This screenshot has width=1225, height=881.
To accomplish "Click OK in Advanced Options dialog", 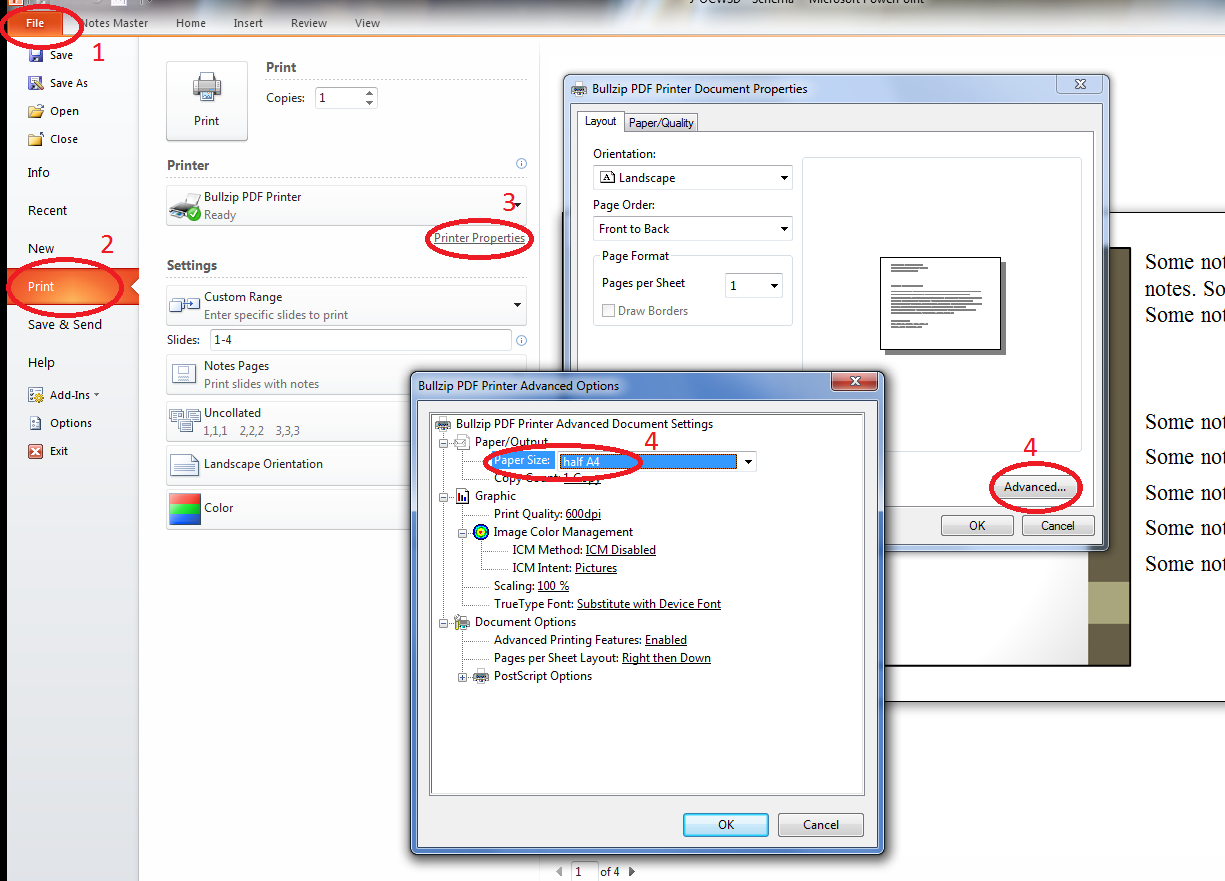I will click(x=726, y=825).
